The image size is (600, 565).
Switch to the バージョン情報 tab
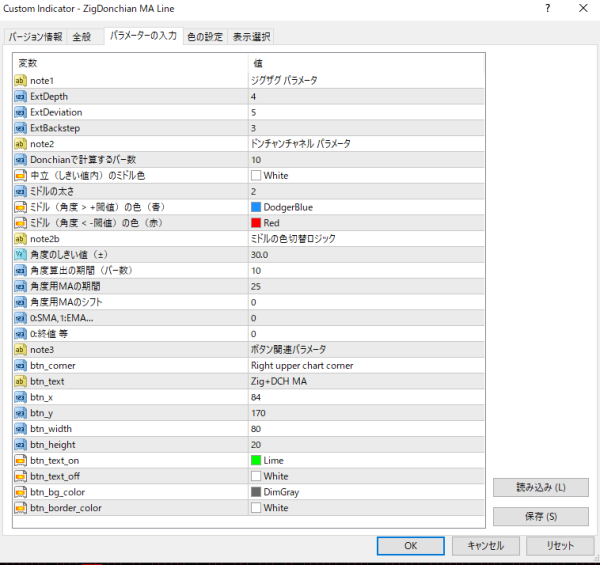tap(36, 37)
